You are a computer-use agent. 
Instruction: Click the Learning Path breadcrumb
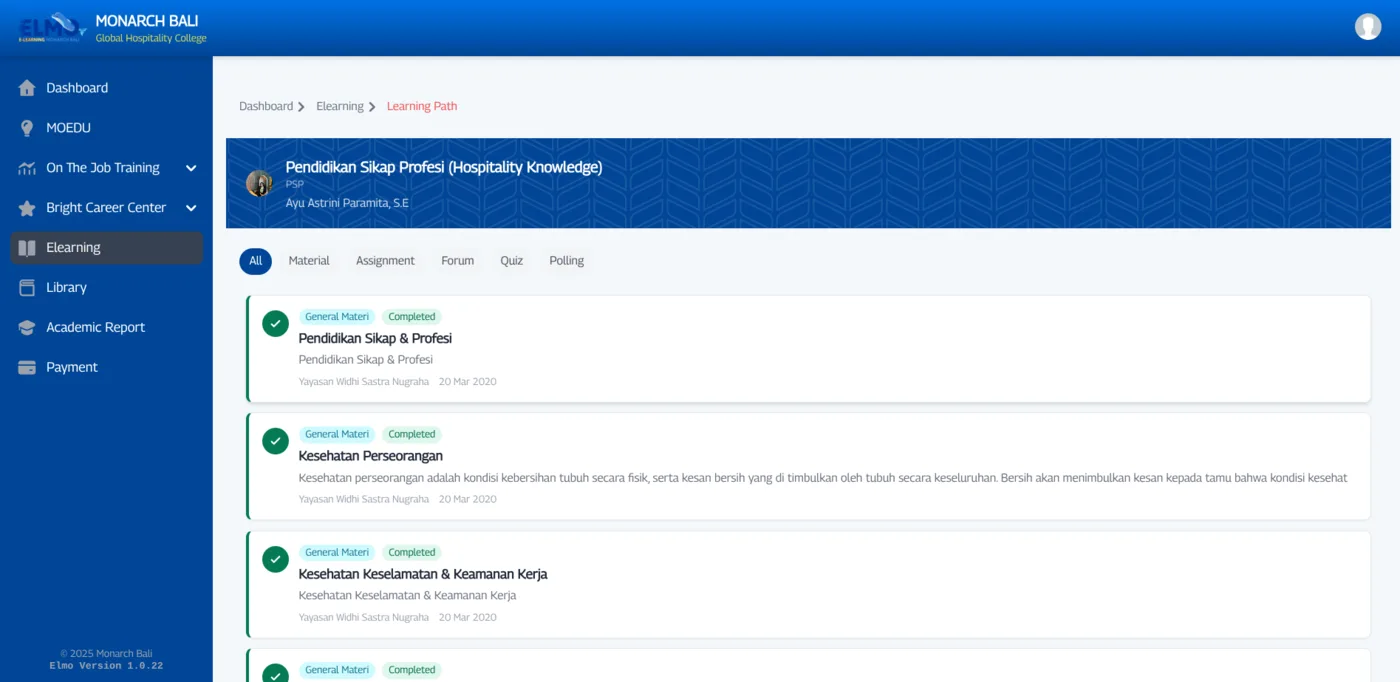422,106
